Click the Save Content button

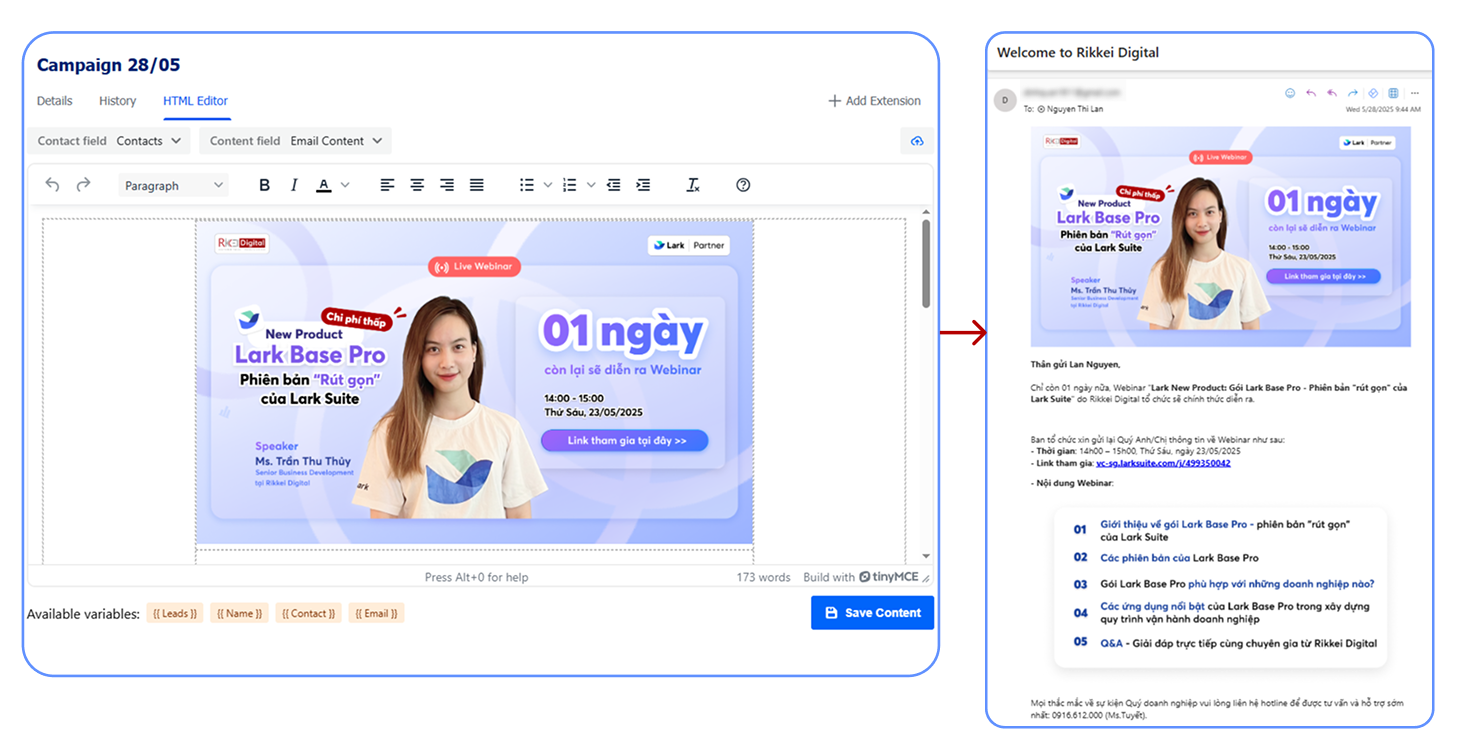pyautogui.click(x=872, y=613)
